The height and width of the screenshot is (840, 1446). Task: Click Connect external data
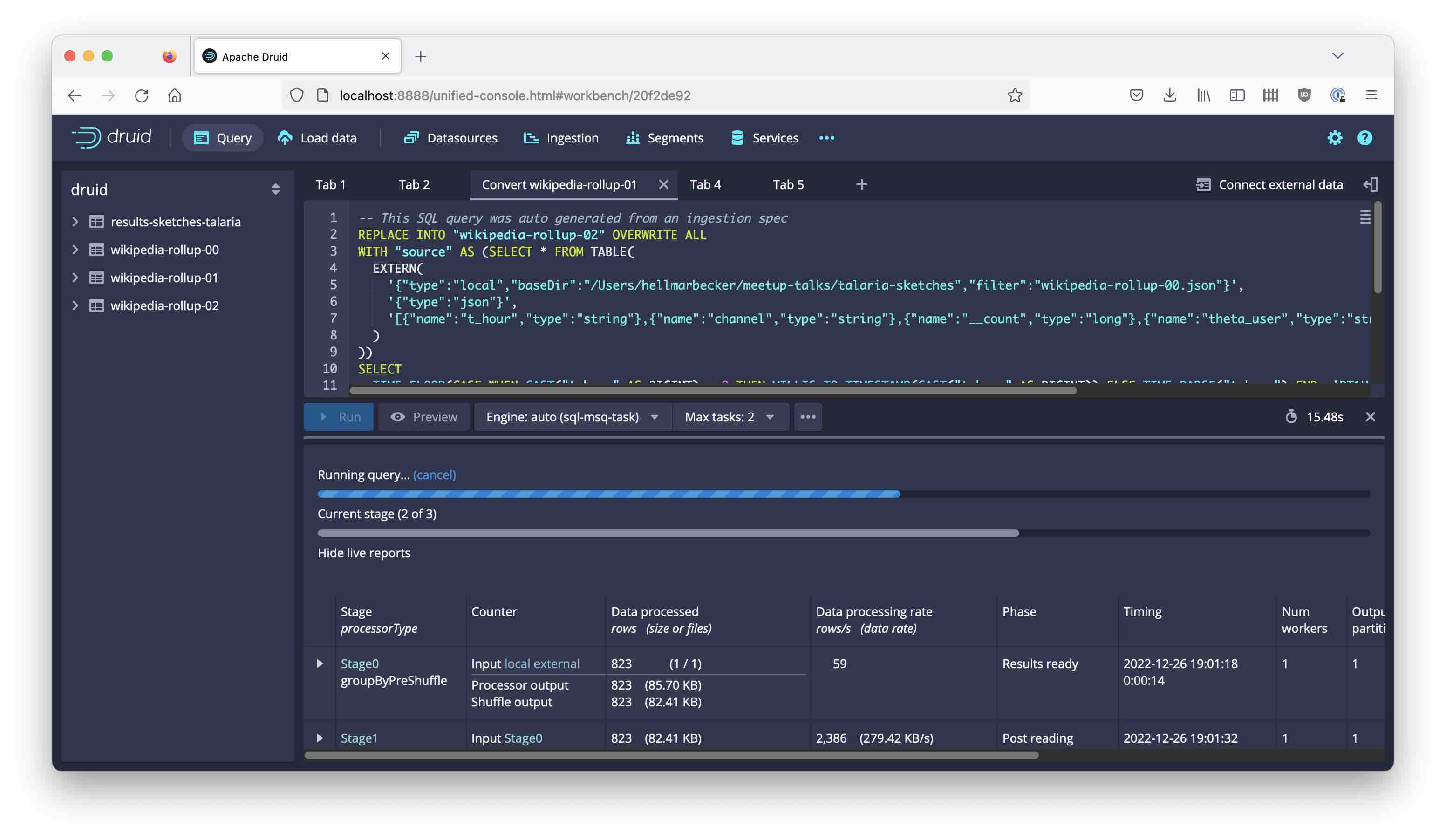(1280, 184)
